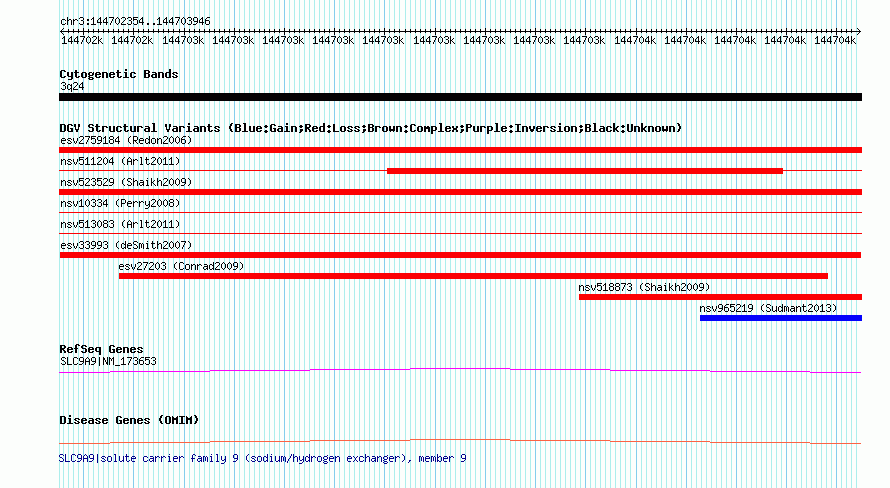
Task: Click the first 144702k ruler label
Action: [82, 40]
